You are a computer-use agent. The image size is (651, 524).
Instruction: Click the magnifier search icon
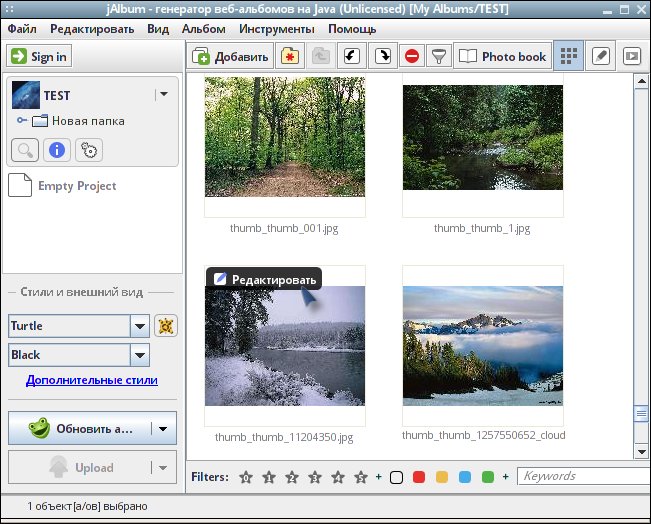pyautogui.click(x=25, y=150)
